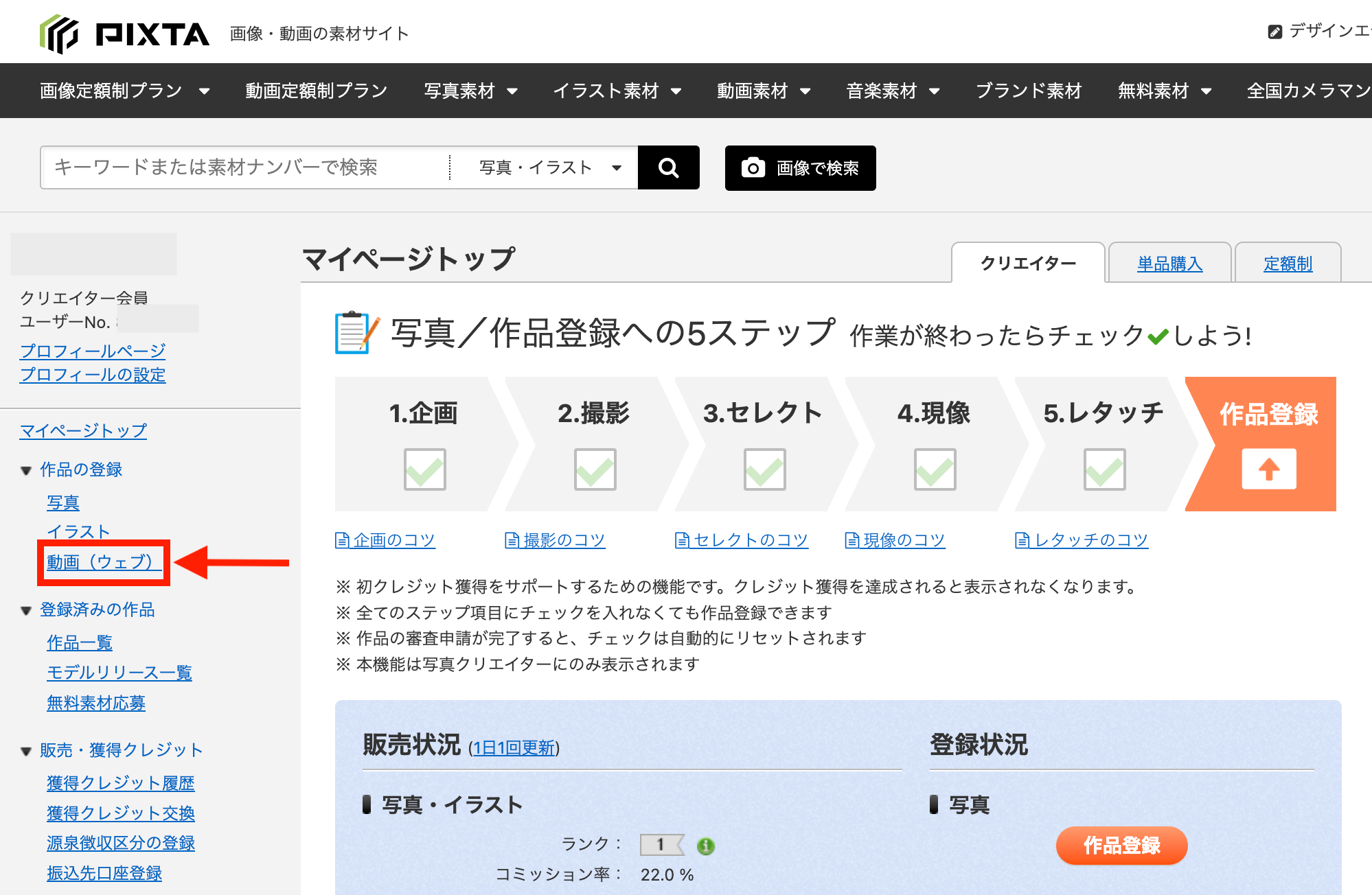Click the pencil icon by デザインエ
The height and width of the screenshot is (895, 1372).
click(x=1274, y=32)
